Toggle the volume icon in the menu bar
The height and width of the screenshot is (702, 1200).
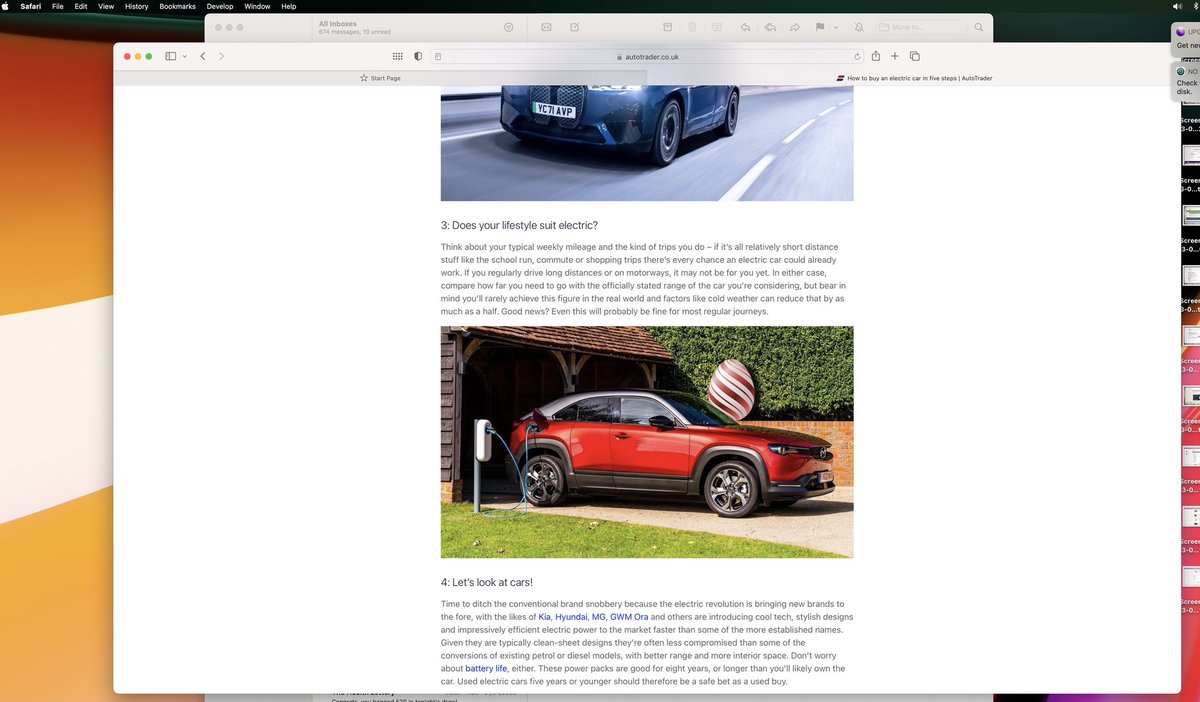(1176, 6)
